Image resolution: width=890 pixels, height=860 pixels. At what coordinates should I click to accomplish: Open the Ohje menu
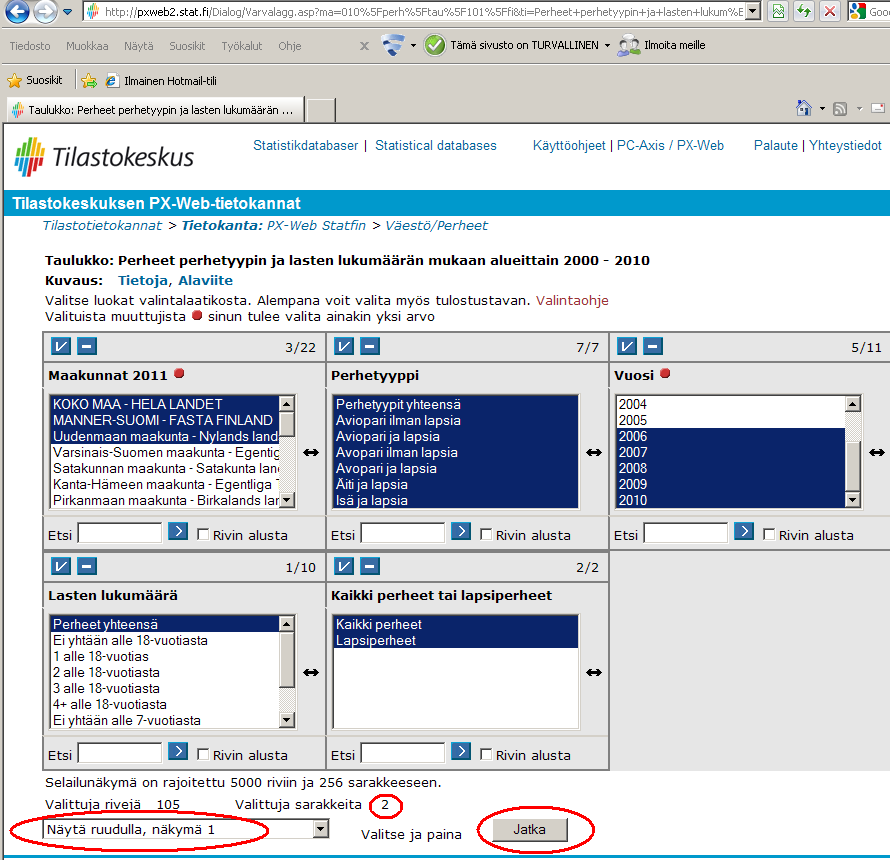pyautogui.click(x=289, y=46)
